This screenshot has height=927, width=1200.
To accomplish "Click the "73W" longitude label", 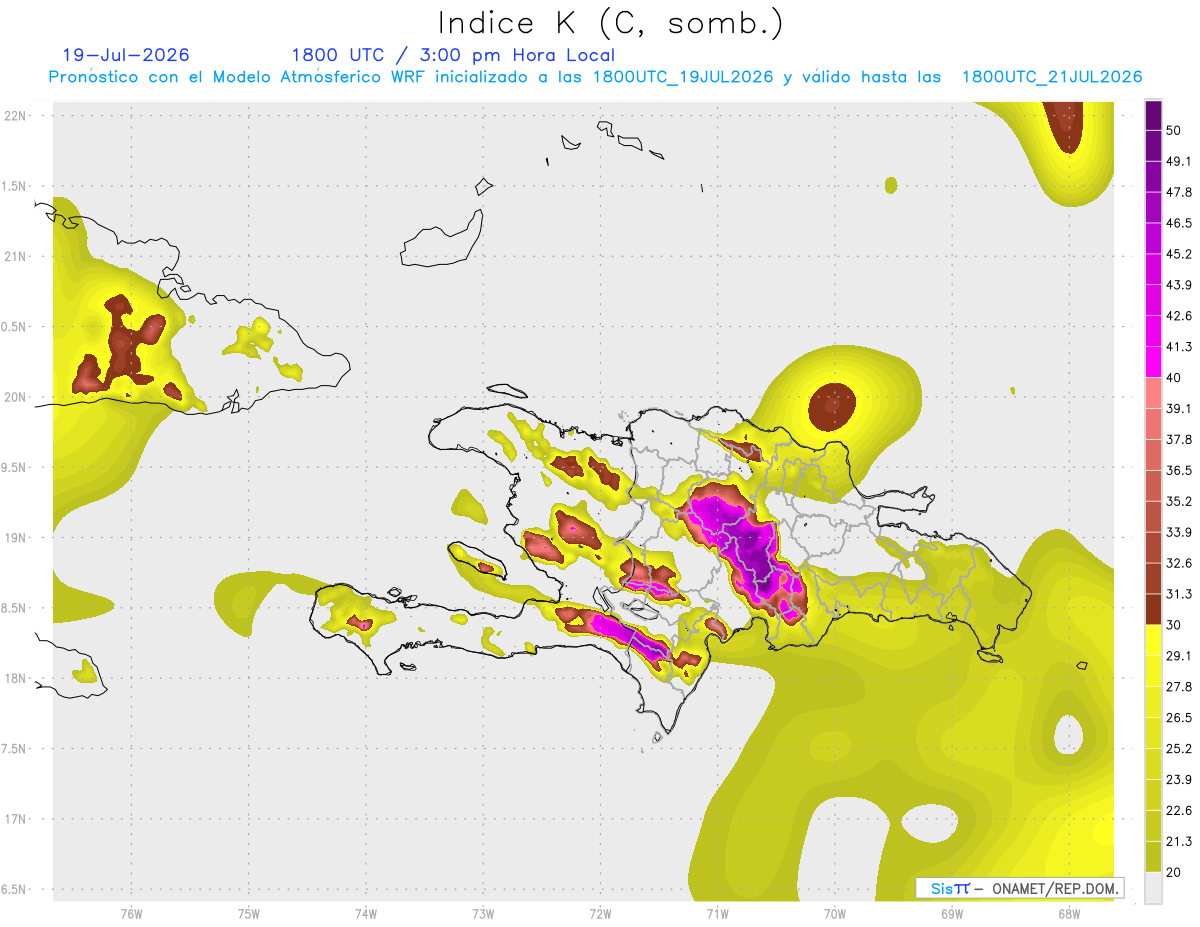I will [483, 914].
